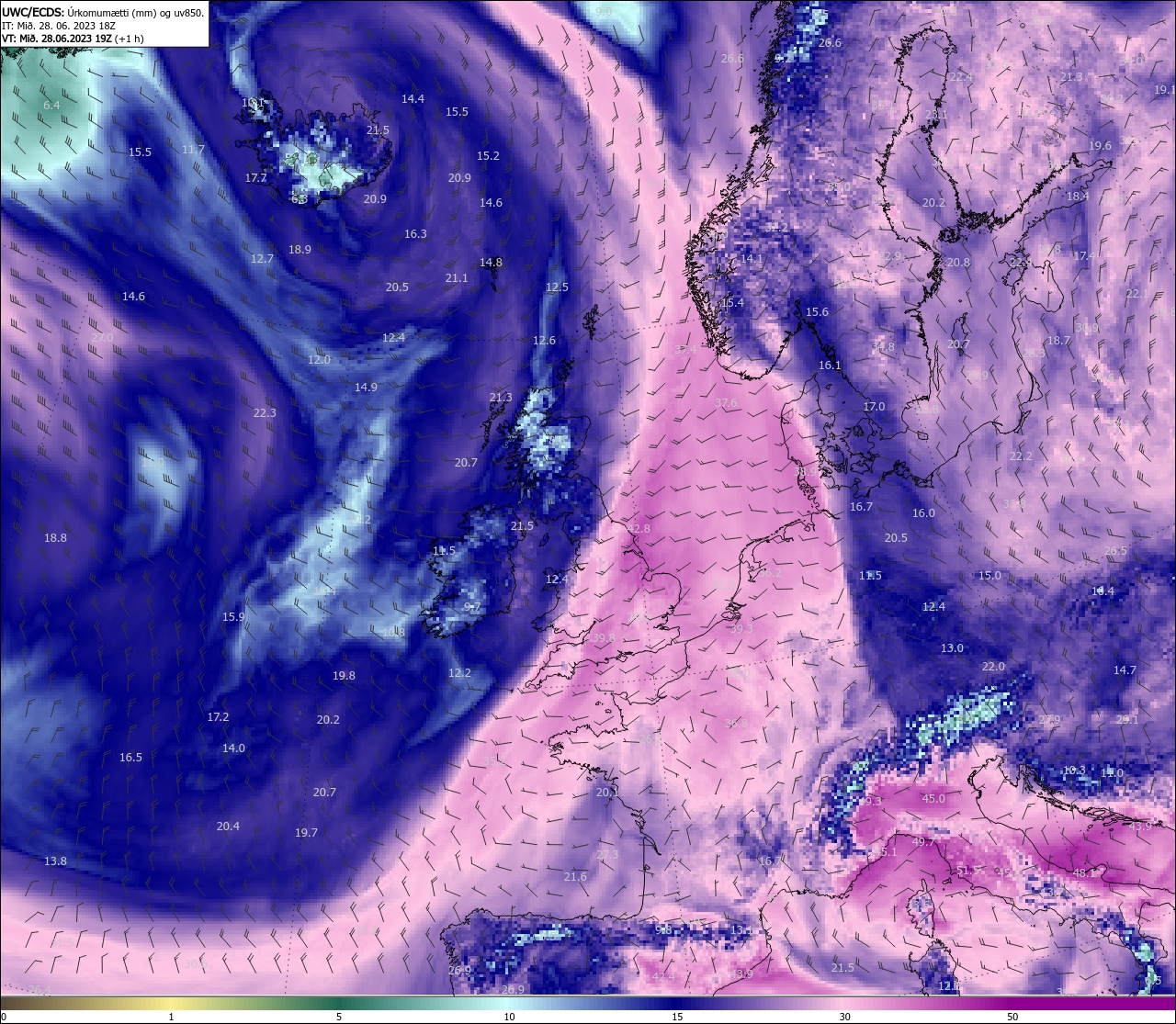Click the map value '14.8'
Viewport: 1176px width, 1024px height.
[x=491, y=263]
